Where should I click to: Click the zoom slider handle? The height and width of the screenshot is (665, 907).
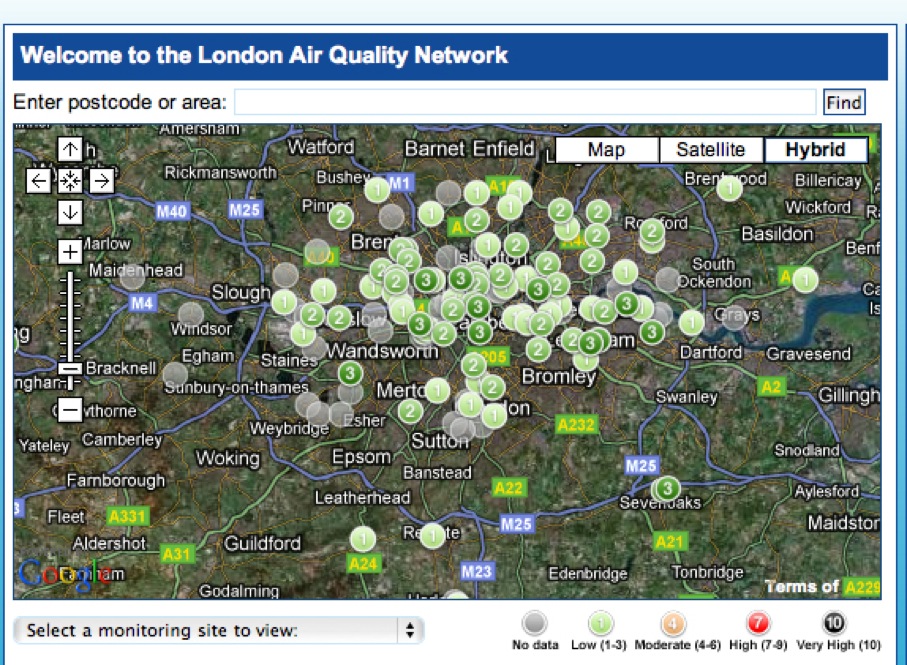69,368
